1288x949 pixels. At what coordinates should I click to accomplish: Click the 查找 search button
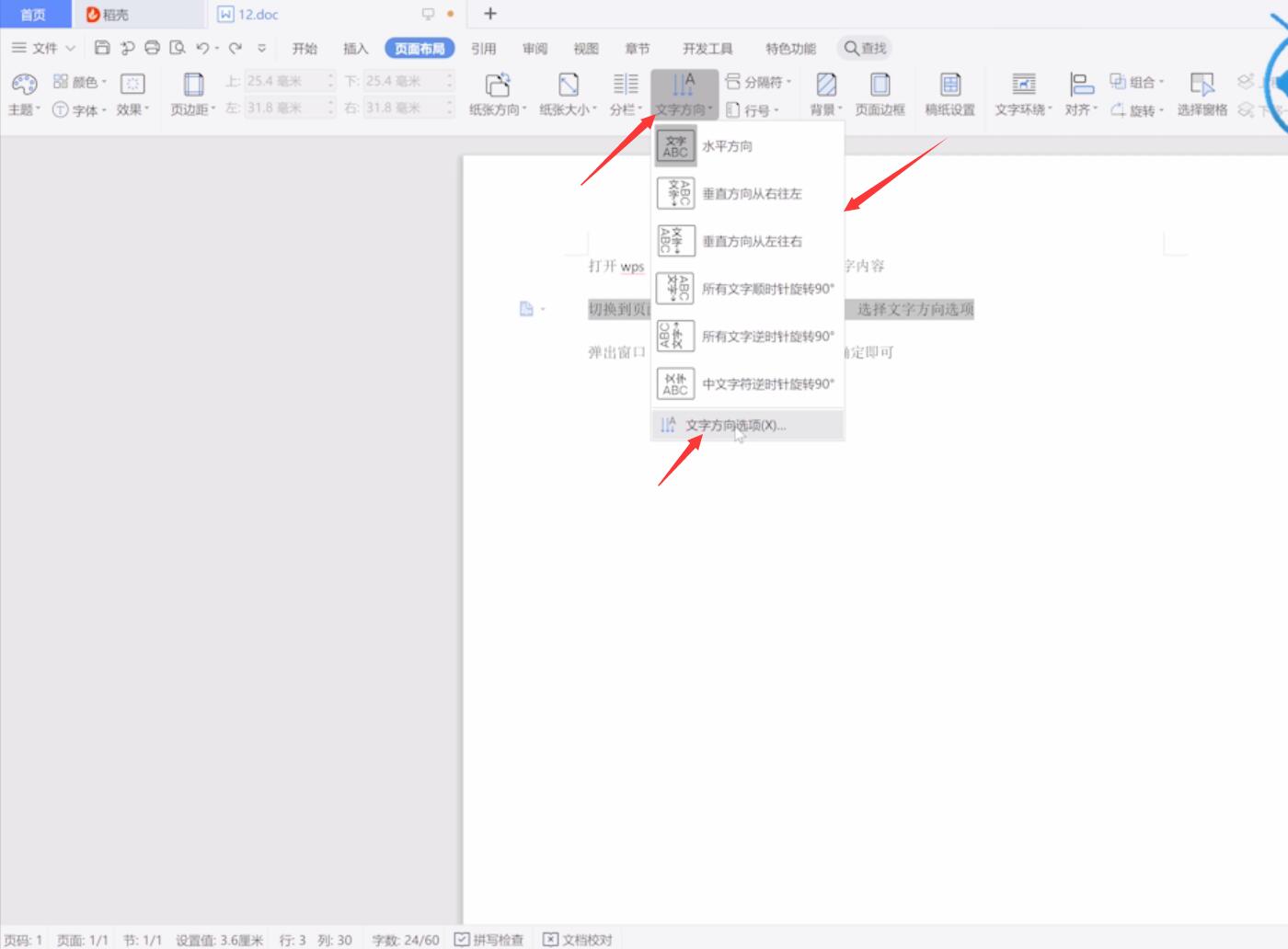pyautogui.click(x=866, y=48)
